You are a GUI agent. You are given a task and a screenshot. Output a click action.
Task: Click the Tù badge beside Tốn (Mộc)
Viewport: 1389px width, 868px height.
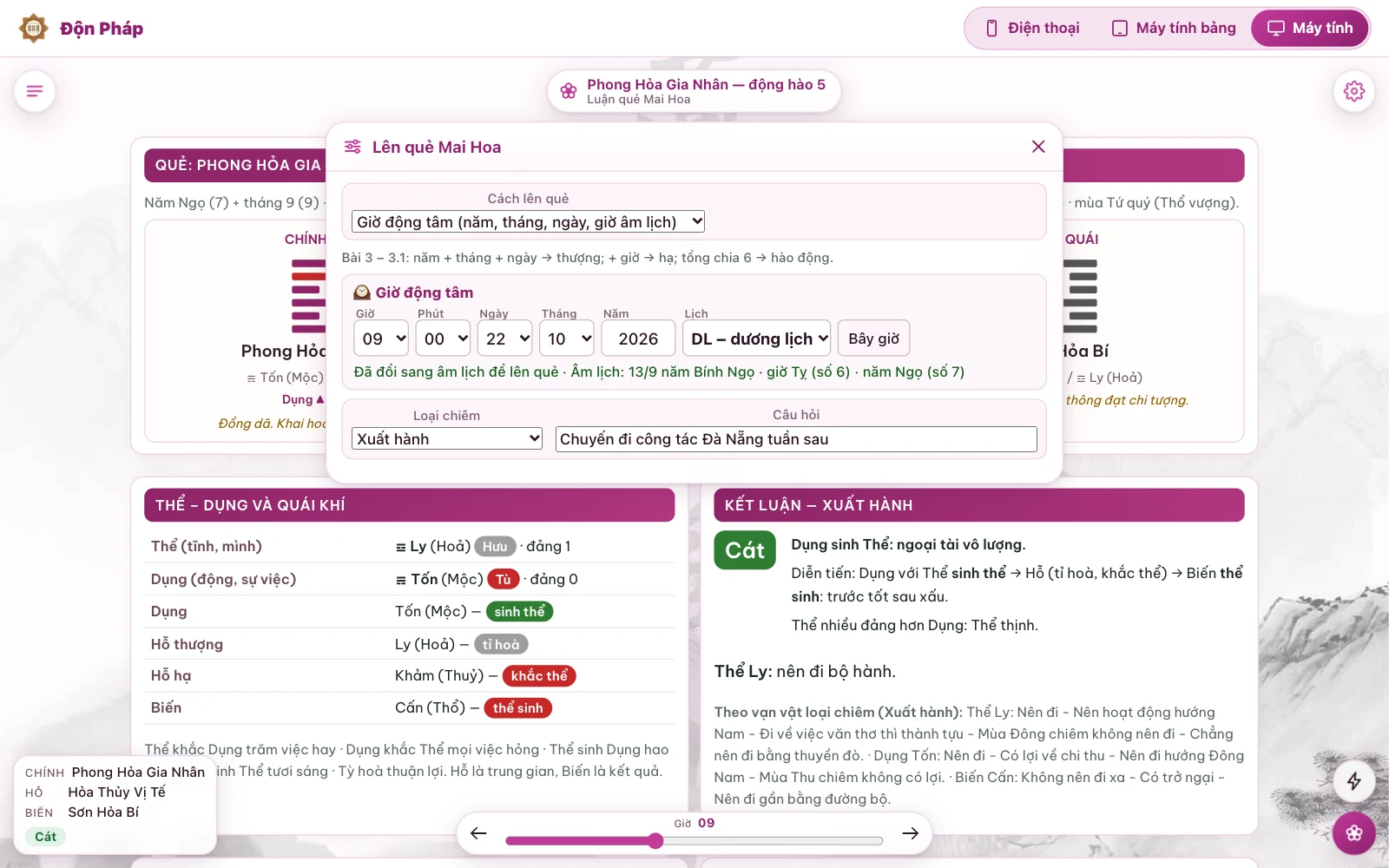[504, 579]
